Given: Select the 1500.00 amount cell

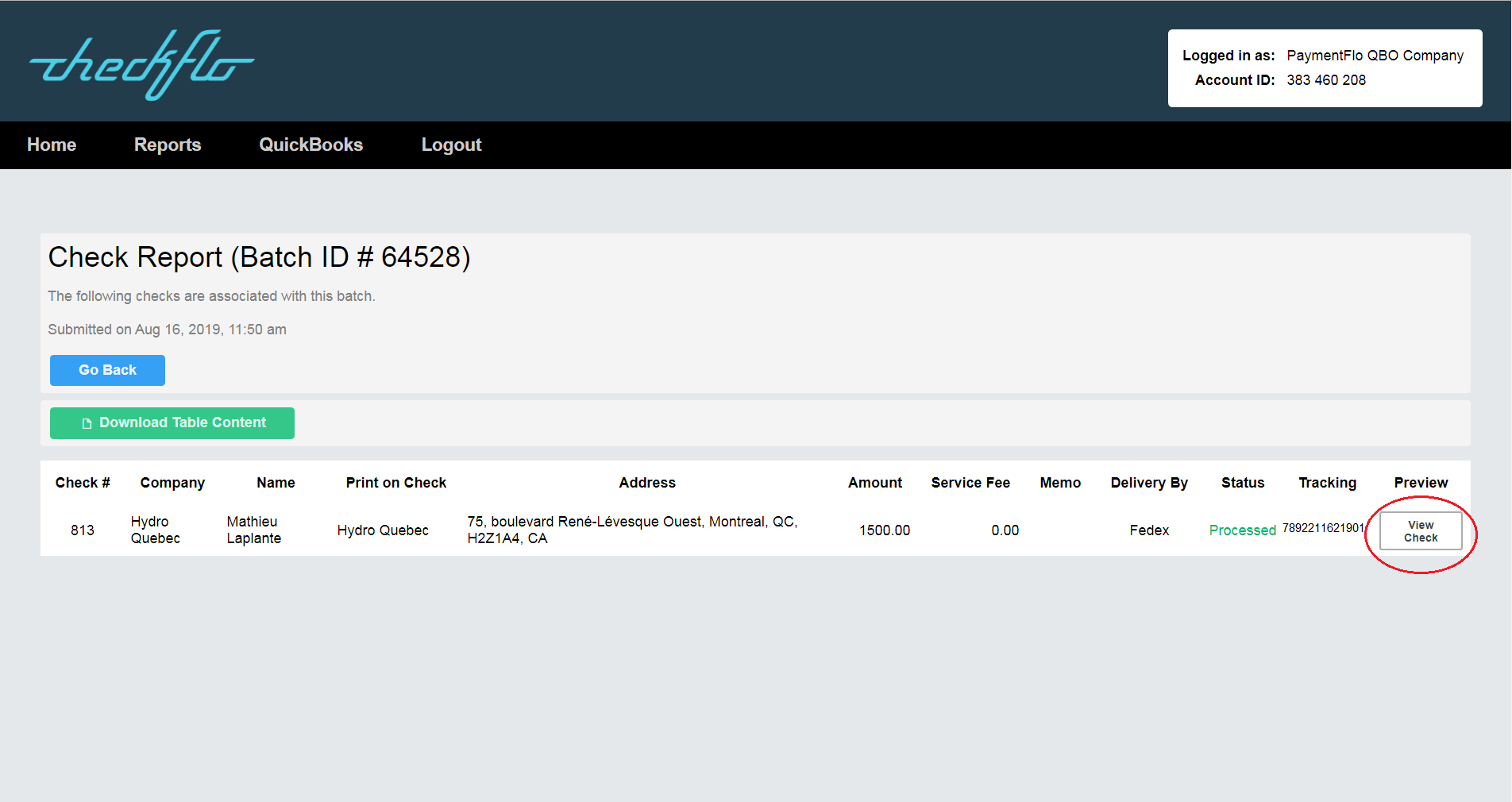Looking at the screenshot, I should (885, 530).
